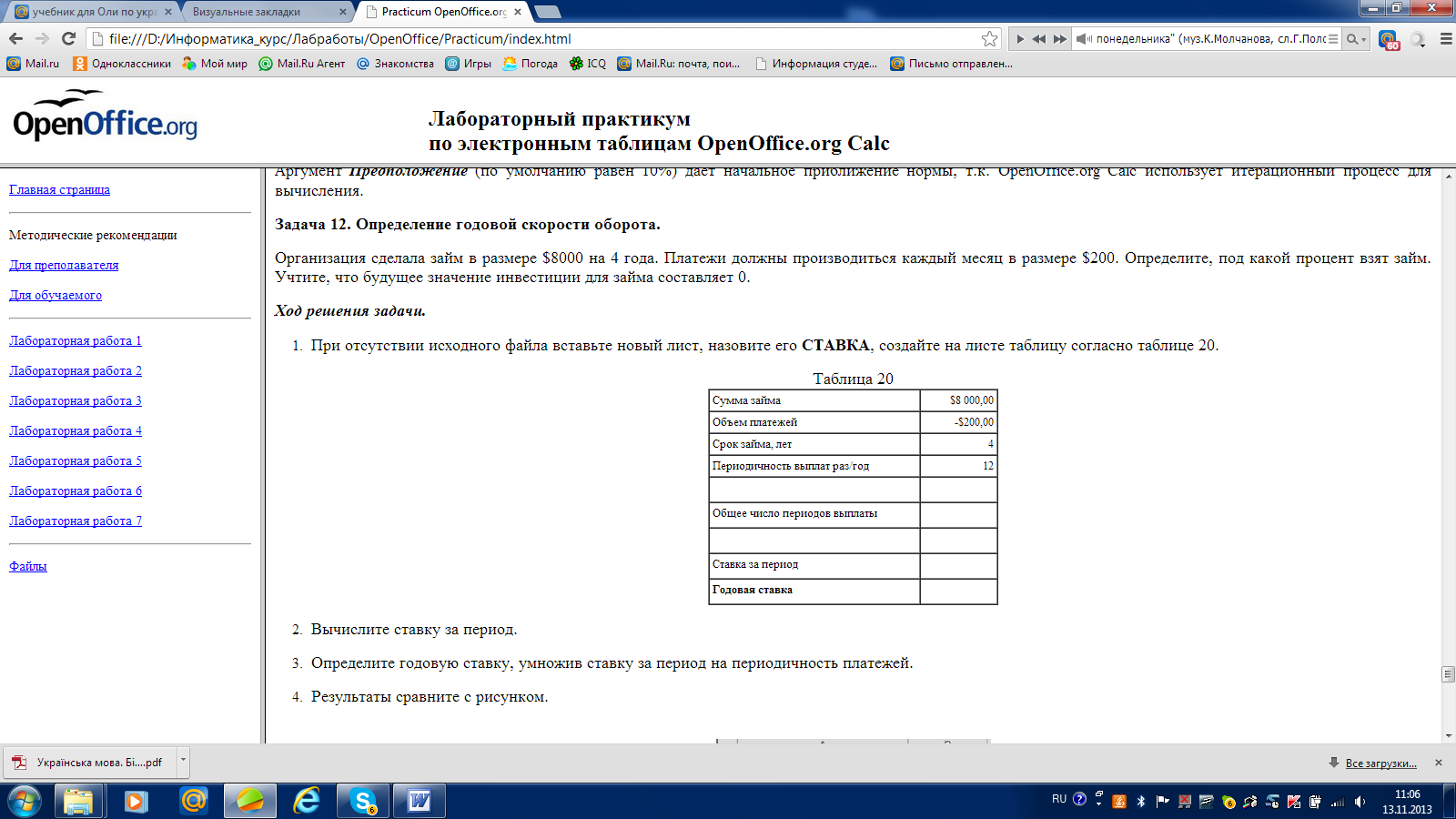Screen dimensions: 1456x819
Task: Open Windows Explorer from taskbar
Action: pos(78,801)
